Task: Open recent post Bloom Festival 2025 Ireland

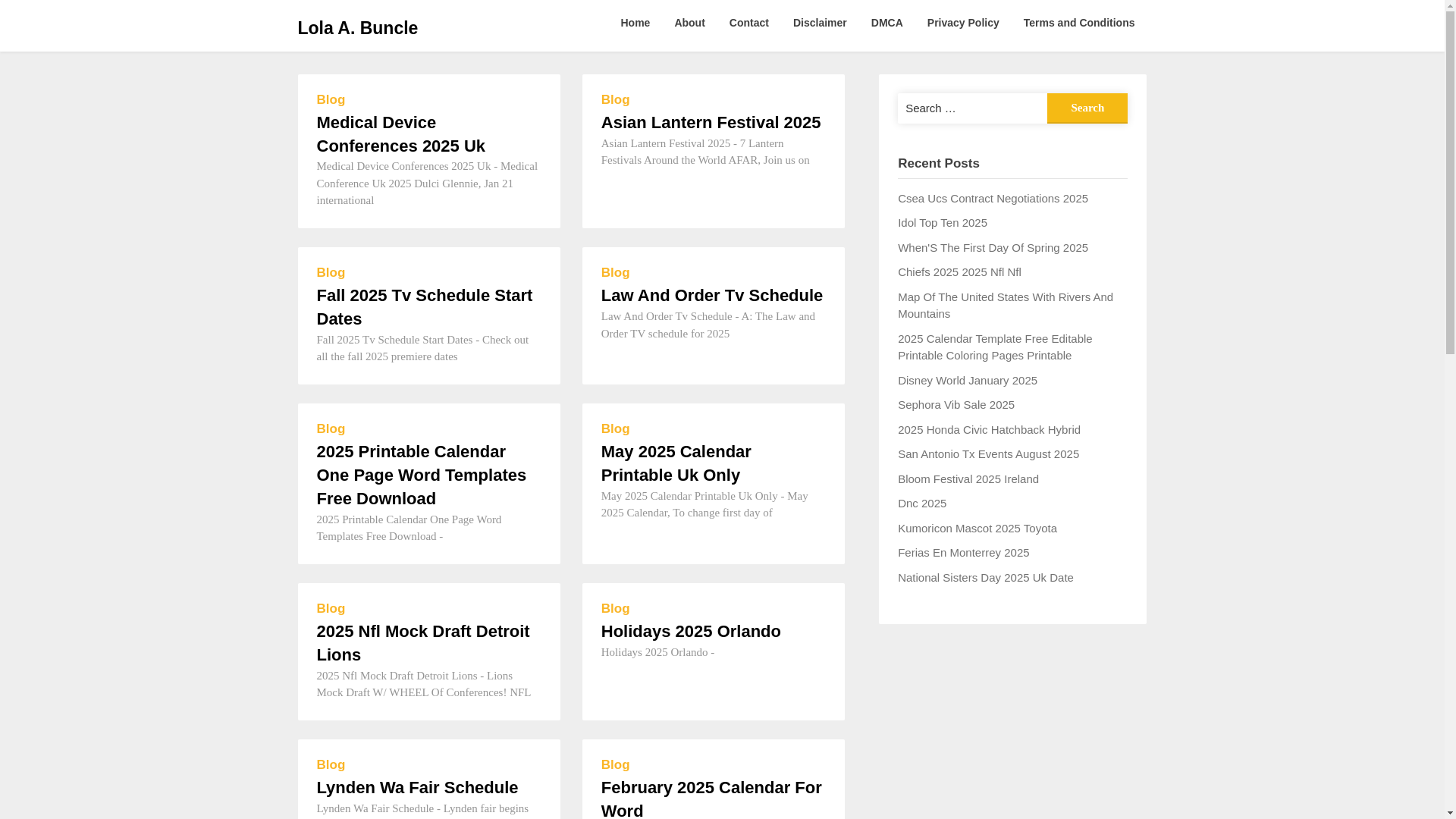Action: click(x=968, y=479)
